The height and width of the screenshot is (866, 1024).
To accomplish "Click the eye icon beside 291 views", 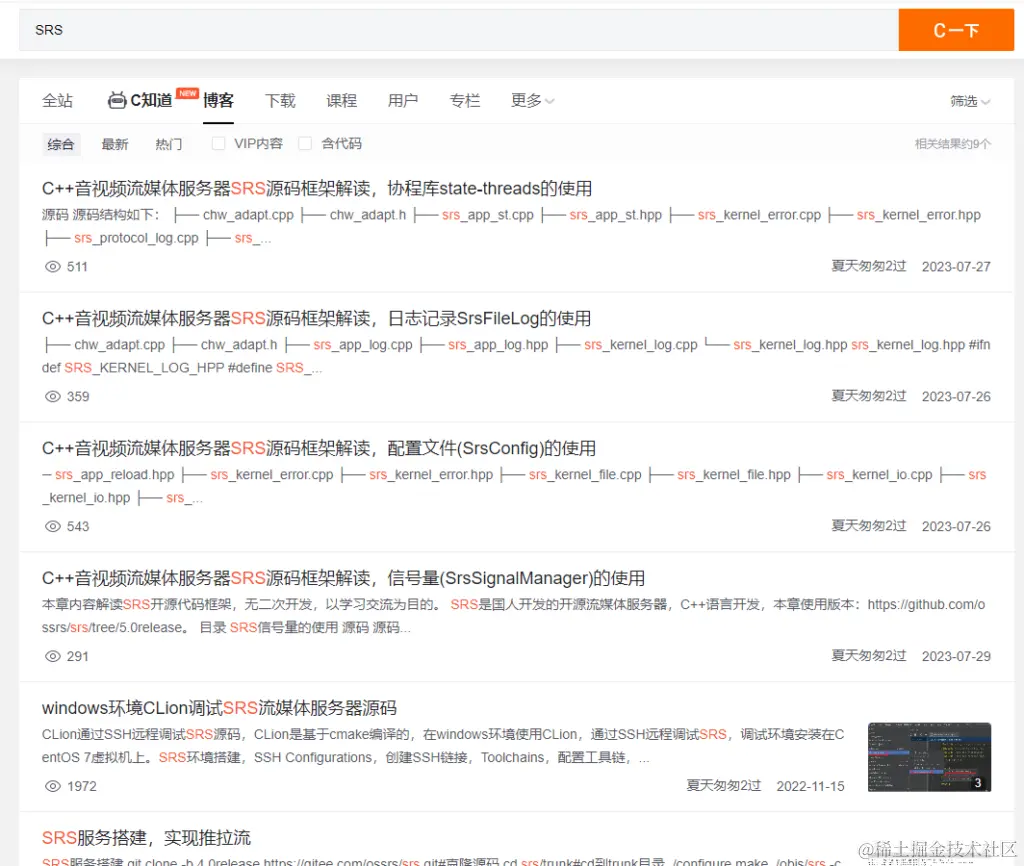I will click(x=53, y=657).
